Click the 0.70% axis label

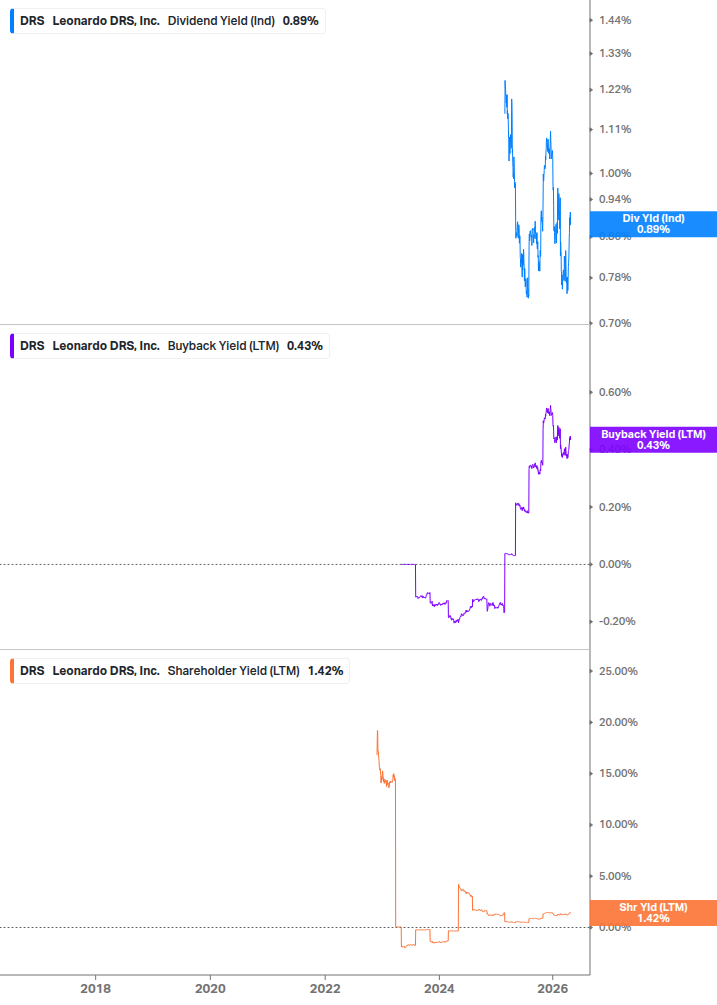615,323
